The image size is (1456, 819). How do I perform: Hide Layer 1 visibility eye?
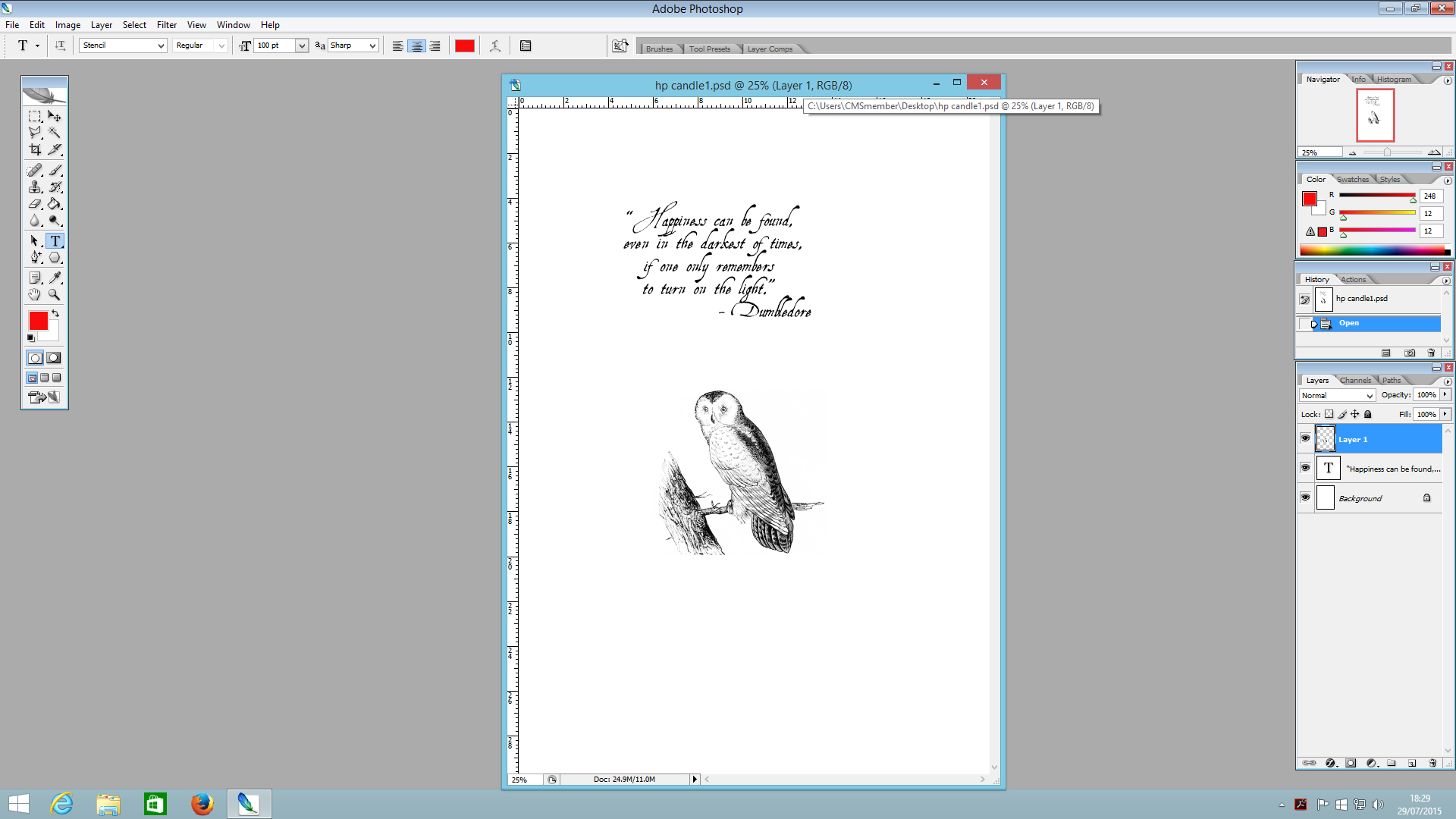point(1305,438)
